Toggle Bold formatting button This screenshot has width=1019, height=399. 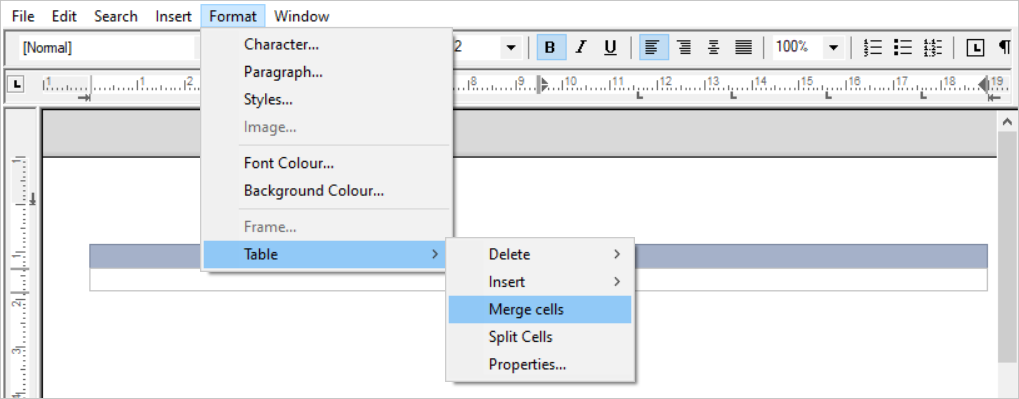click(x=551, y=47)
